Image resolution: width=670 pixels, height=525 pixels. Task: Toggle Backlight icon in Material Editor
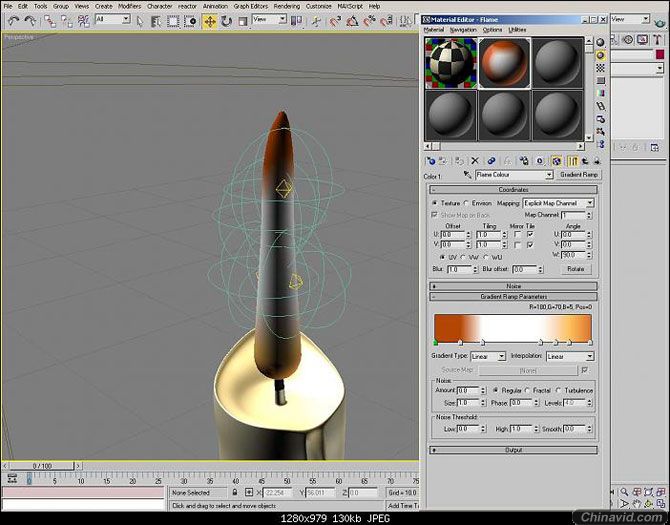pyautogui.click(x=600, y=55)
